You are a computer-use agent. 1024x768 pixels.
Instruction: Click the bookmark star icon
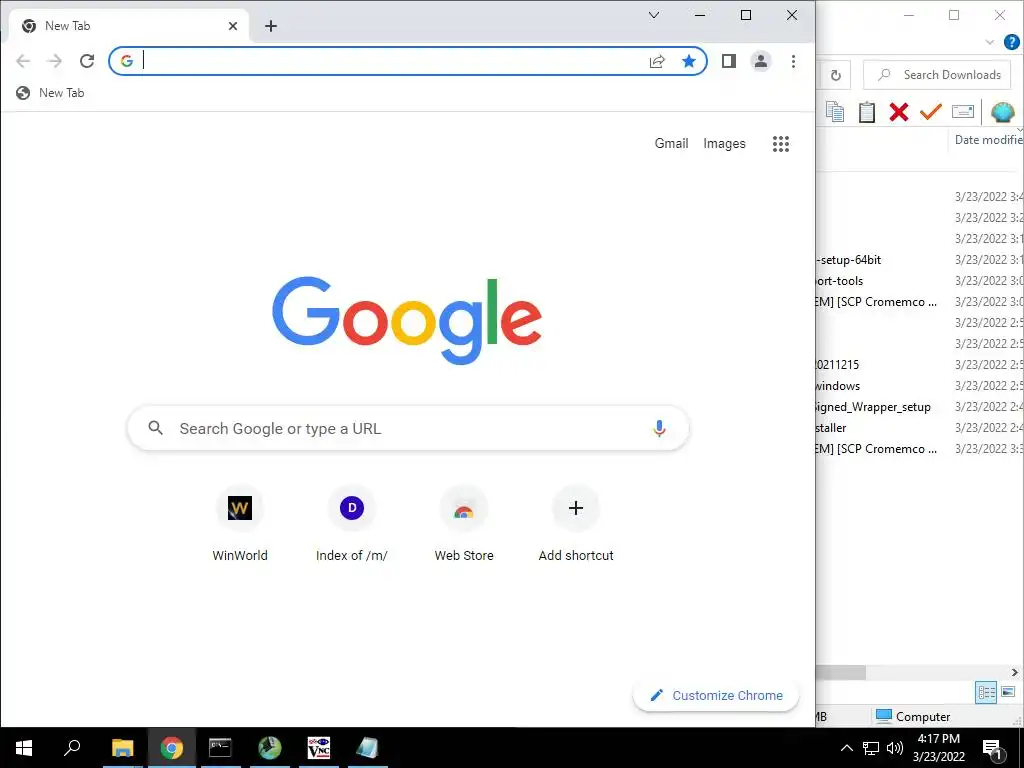click(688, 61)
